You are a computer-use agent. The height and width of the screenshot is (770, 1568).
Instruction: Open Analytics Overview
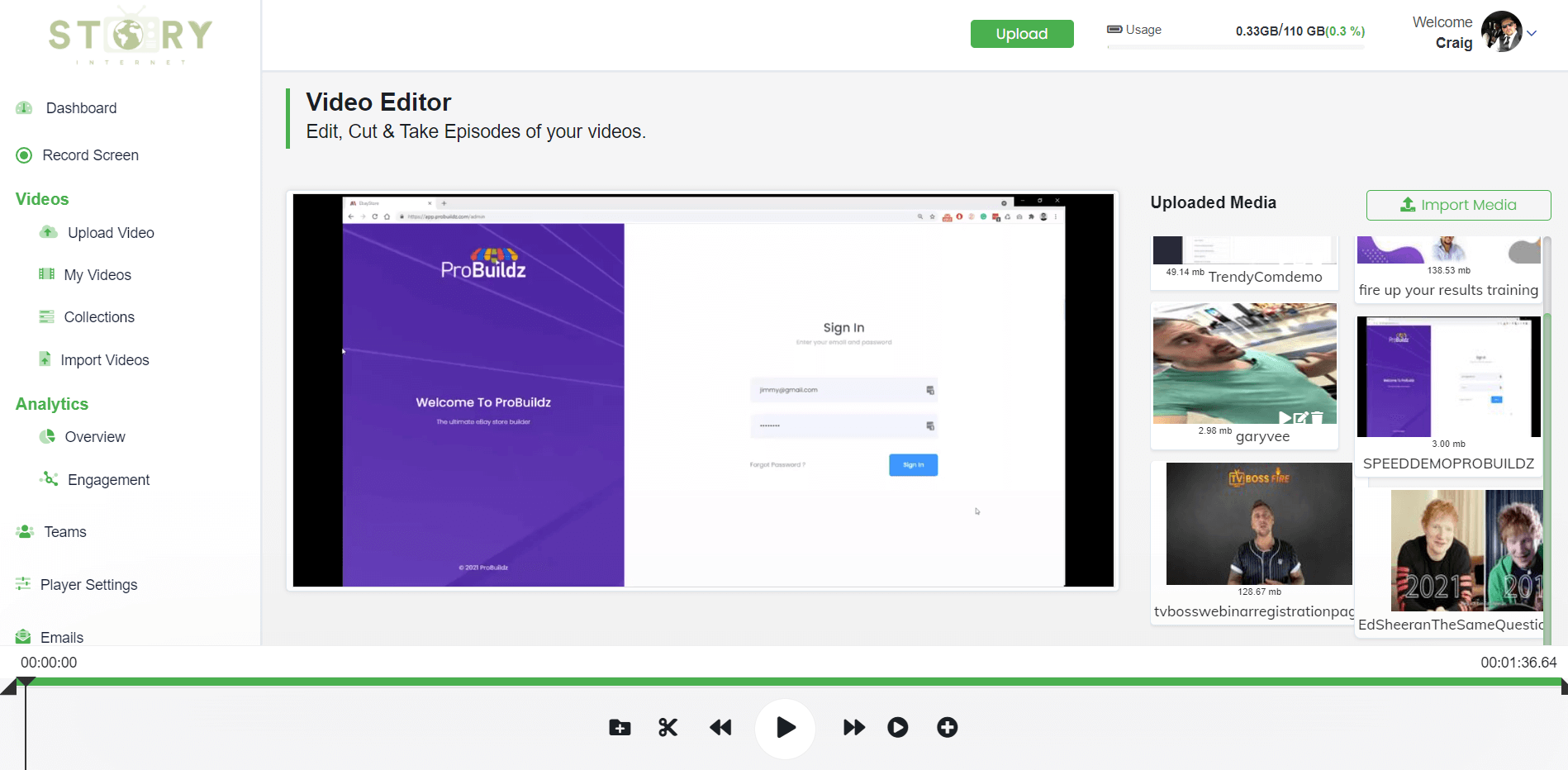point(95,437)
